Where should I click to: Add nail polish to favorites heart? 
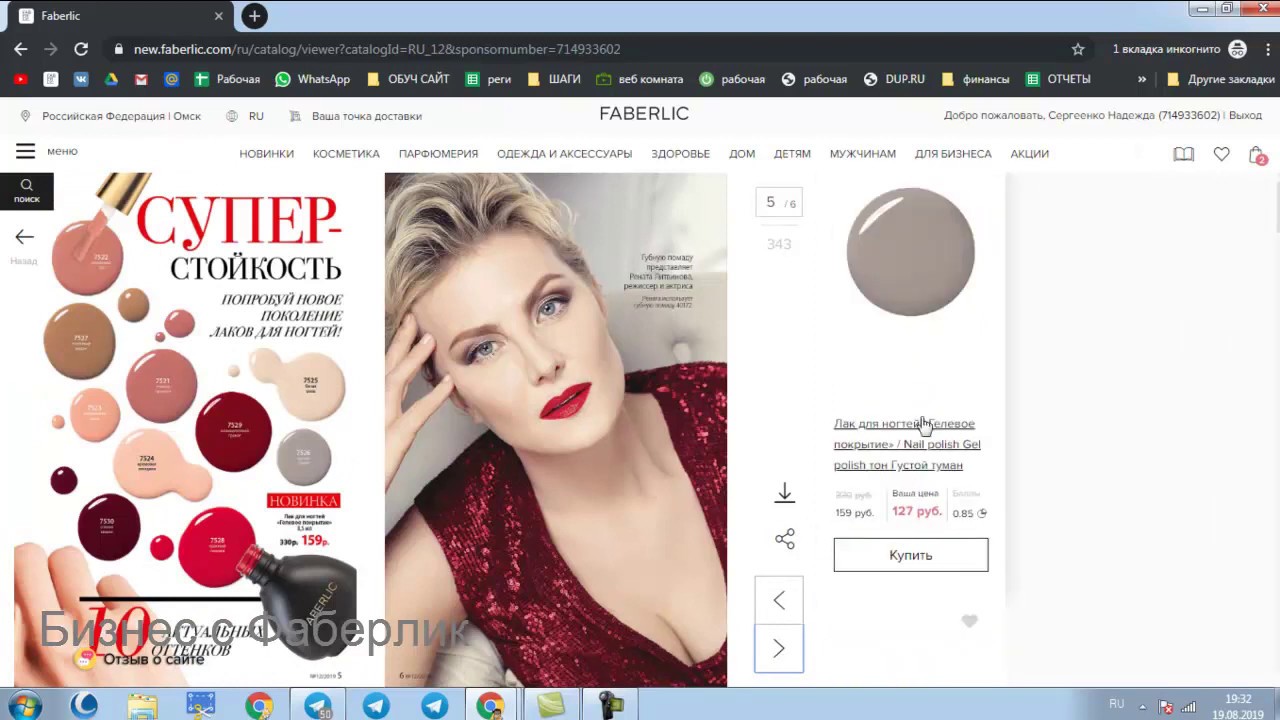pos(969,621)
